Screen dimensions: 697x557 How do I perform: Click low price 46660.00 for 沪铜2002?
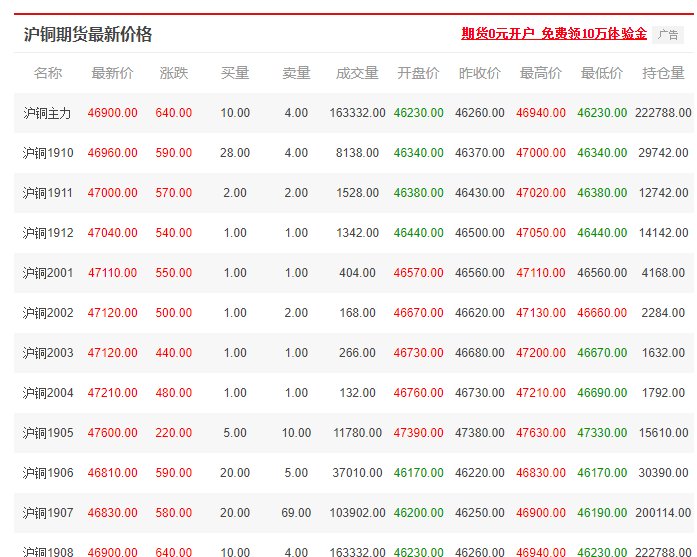pos(602,313)
